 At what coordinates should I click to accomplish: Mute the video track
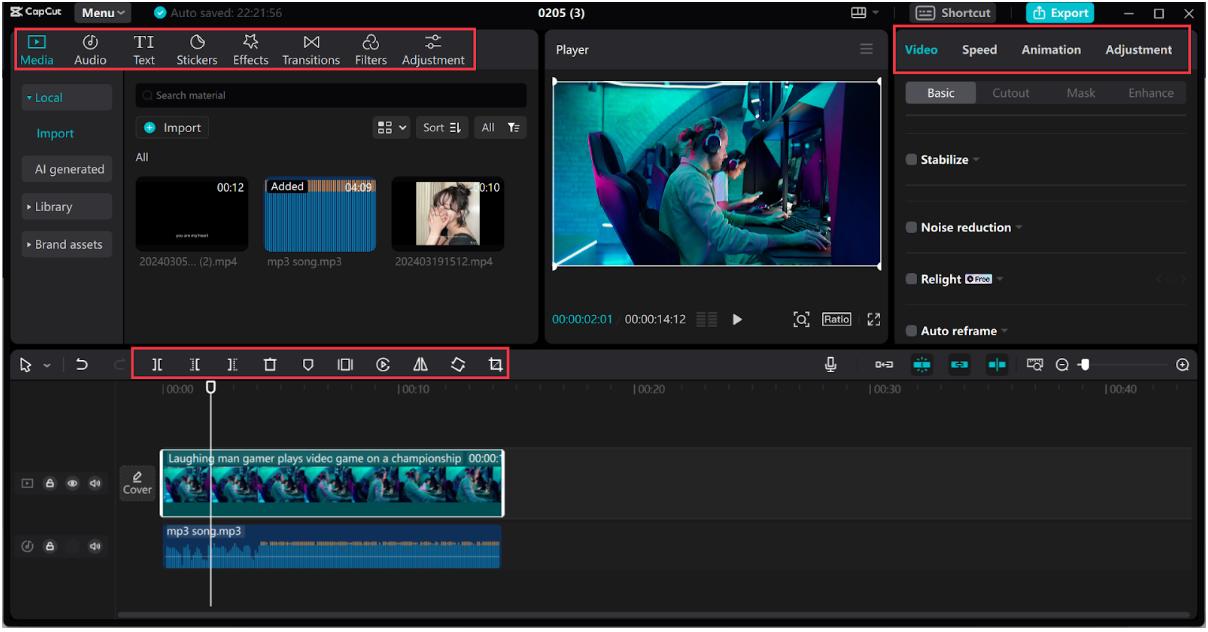pos(95,483)
